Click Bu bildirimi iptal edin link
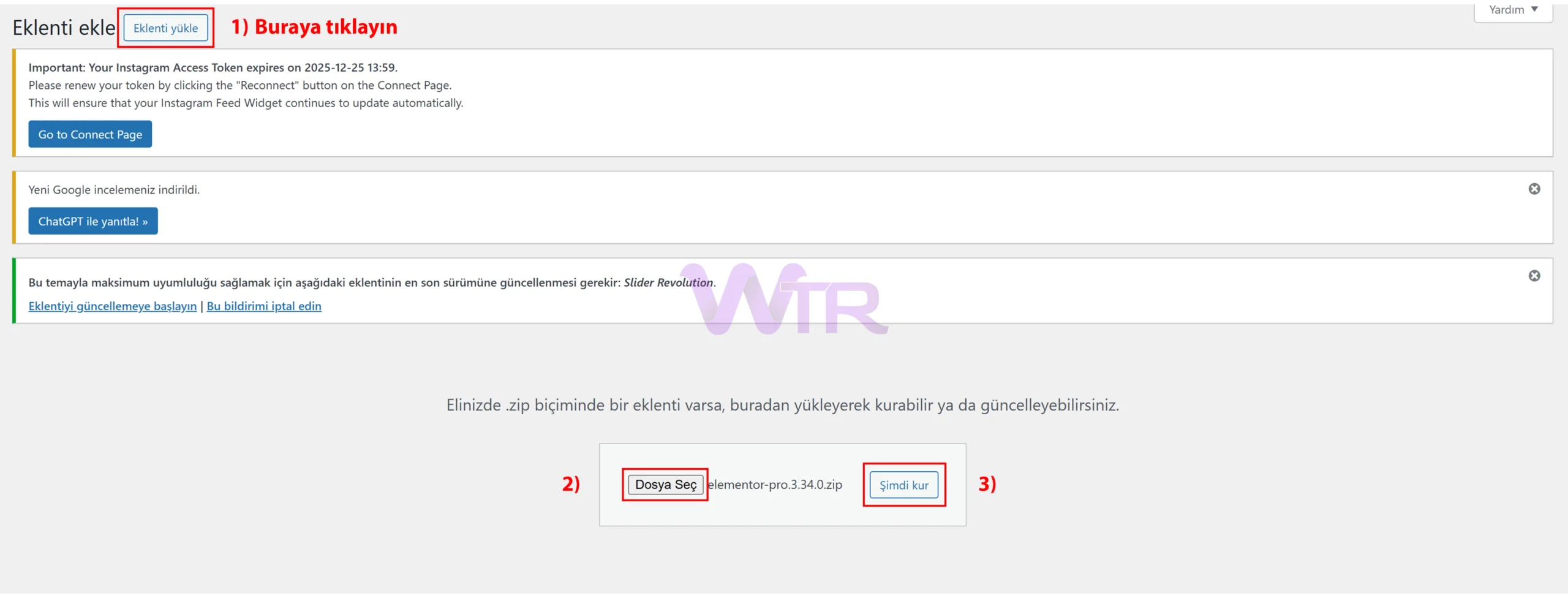The height and width of the screenshot is (598, 1568). click(x=264, y=306)
